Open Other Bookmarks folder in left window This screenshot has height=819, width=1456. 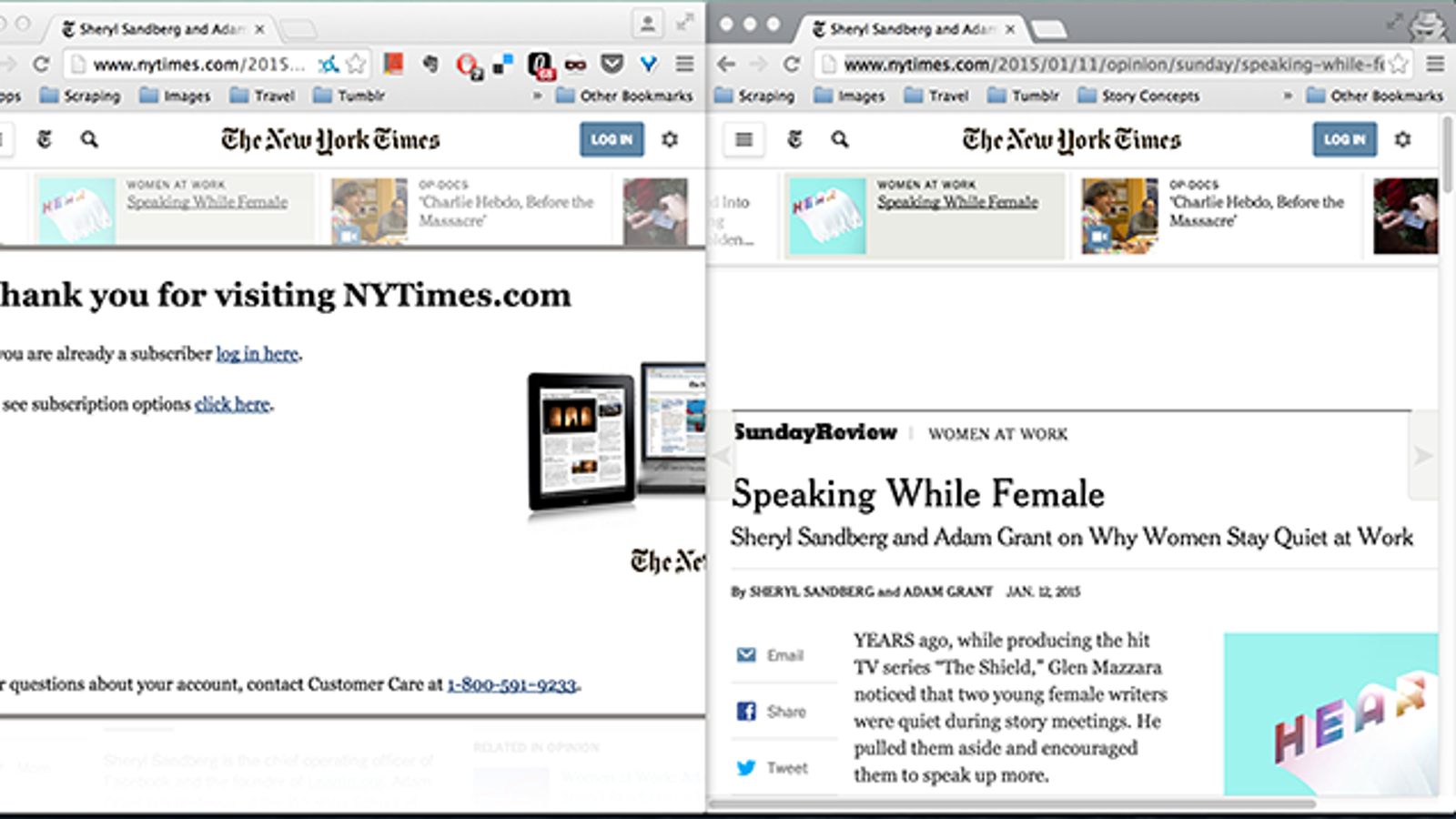tap(625, 96)
